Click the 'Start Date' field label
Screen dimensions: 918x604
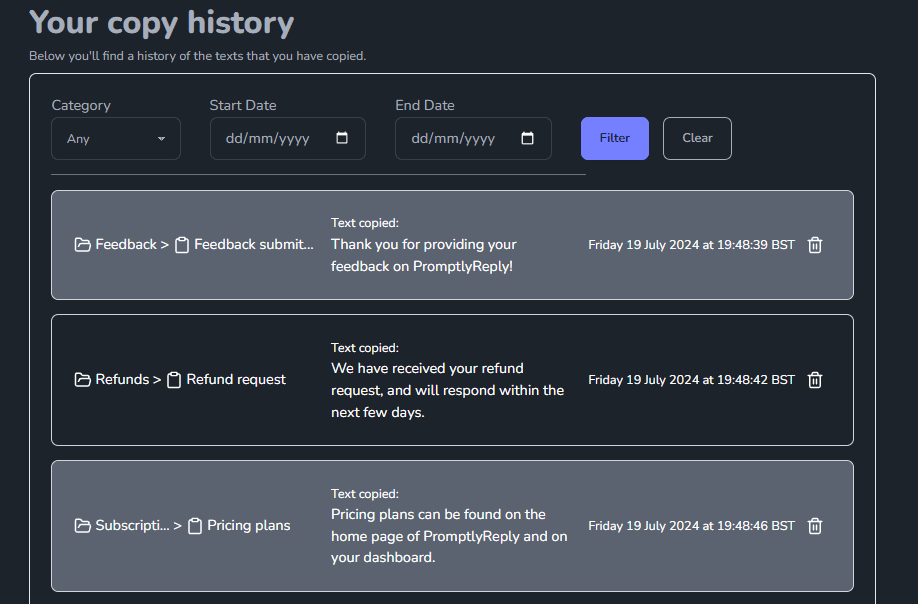pyautogui.click(x=243, y=105)
